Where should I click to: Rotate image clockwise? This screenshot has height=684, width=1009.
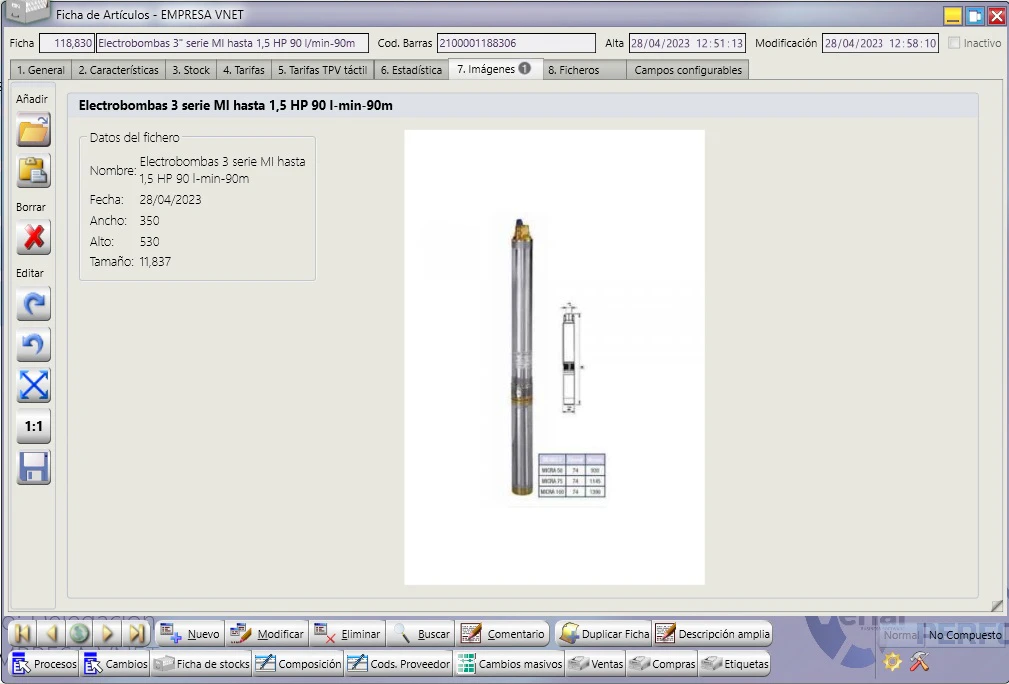[x=33, y=304]
